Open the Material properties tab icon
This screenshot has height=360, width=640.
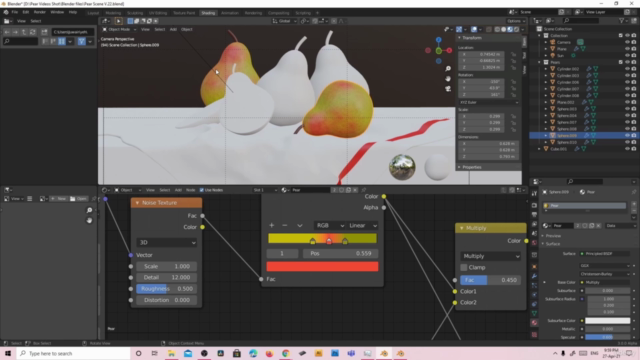(534, 323)
